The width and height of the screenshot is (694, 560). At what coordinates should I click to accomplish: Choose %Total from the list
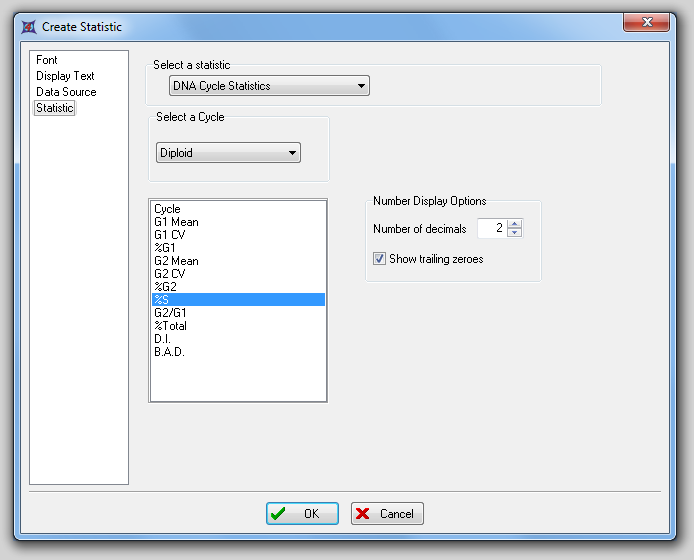[x=170, y=326]
